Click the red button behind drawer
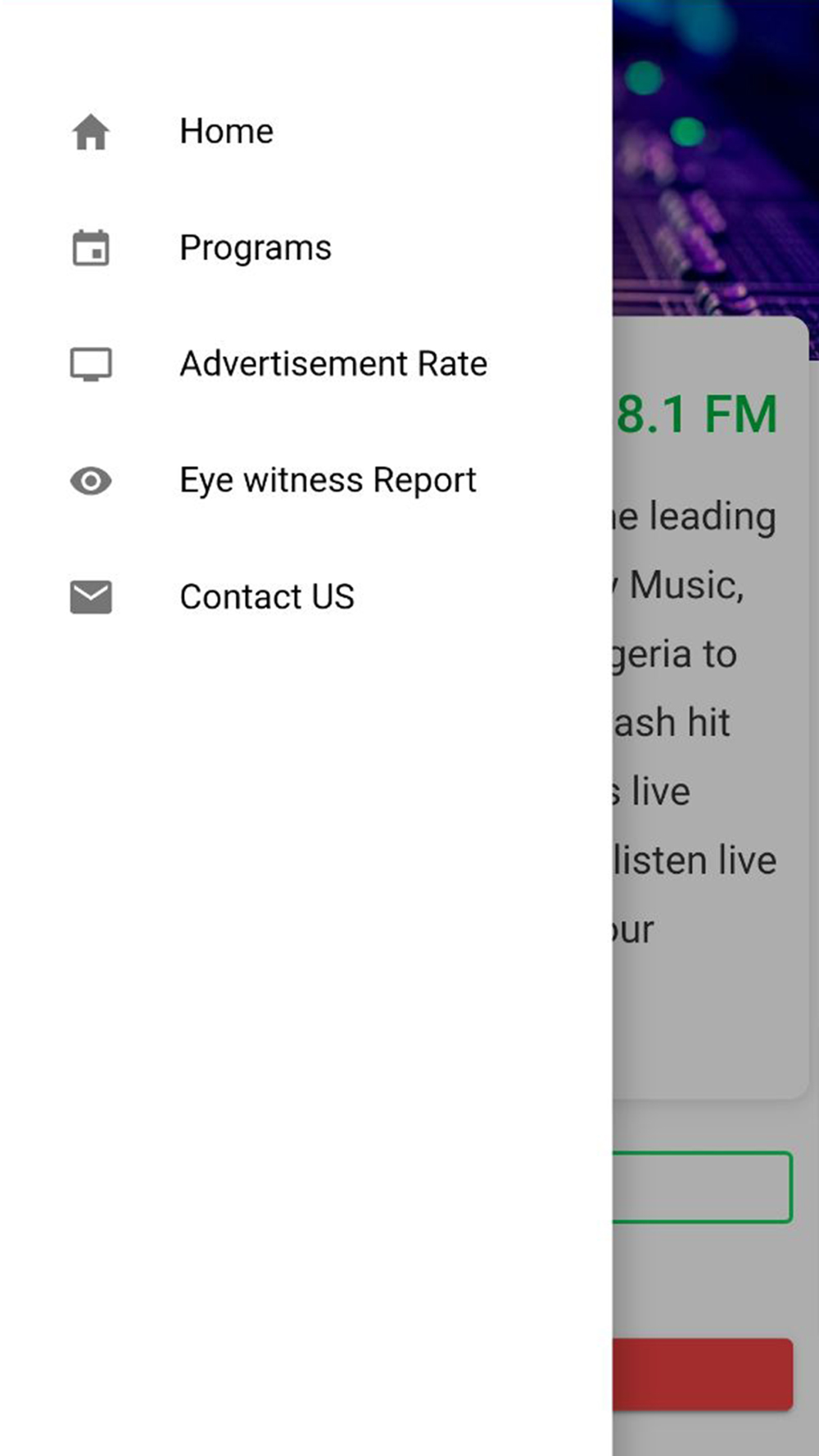This screenshot has width=819, height=1456. point(702,1374)
